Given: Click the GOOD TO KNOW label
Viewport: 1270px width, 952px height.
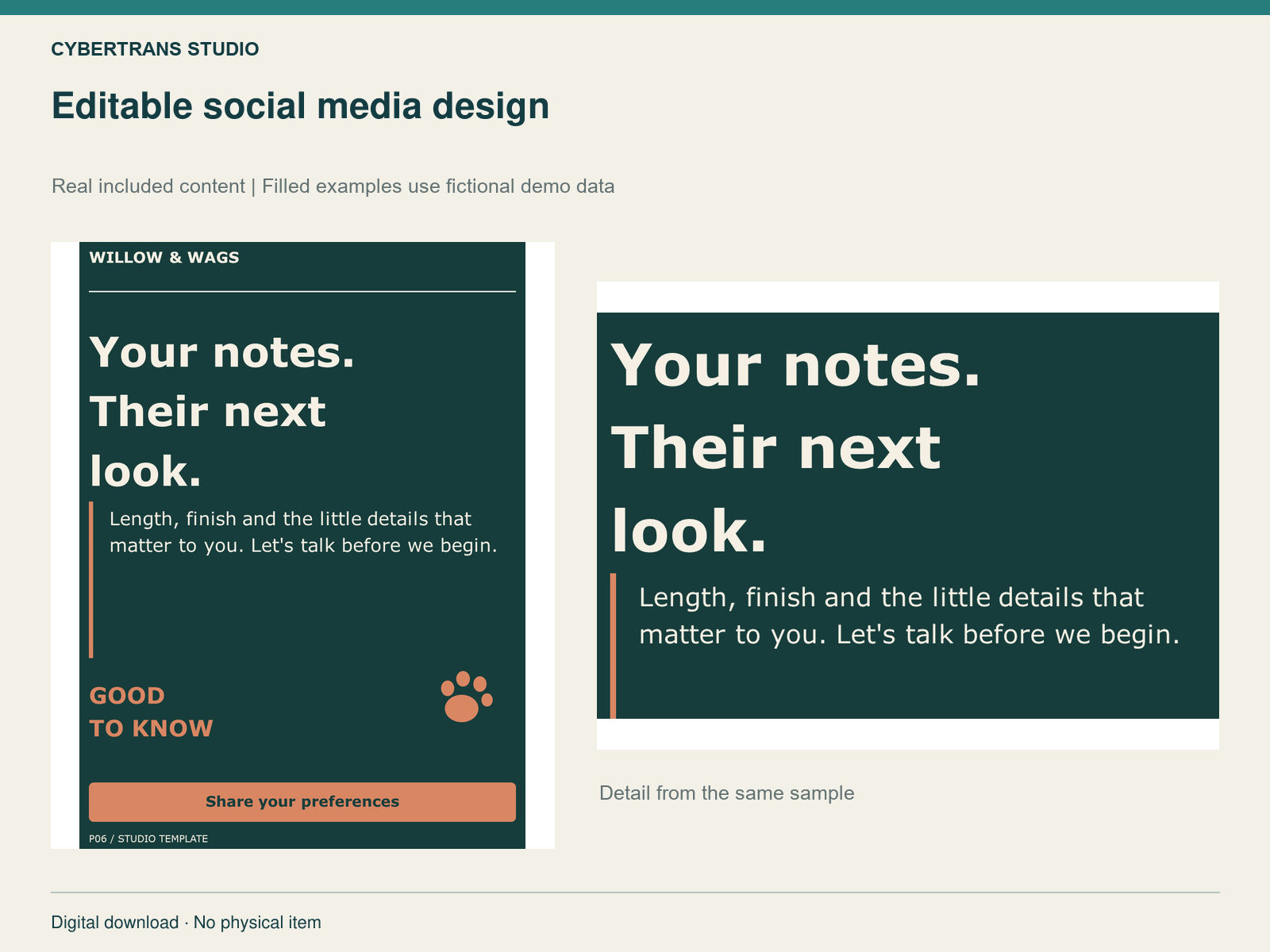Looking at the screenshot, I should click(x=151, y=712).
